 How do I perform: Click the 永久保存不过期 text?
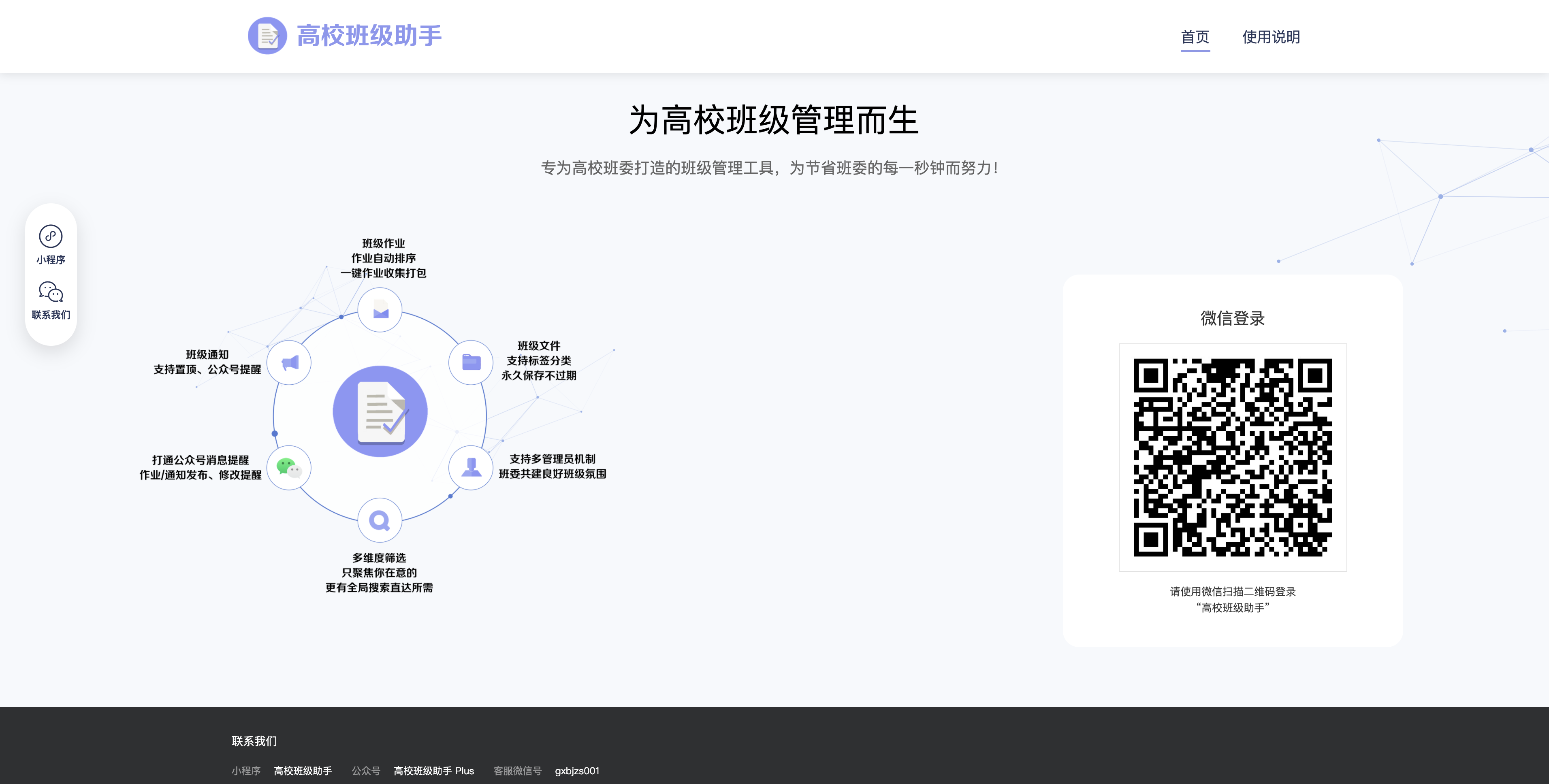point(539,375)
